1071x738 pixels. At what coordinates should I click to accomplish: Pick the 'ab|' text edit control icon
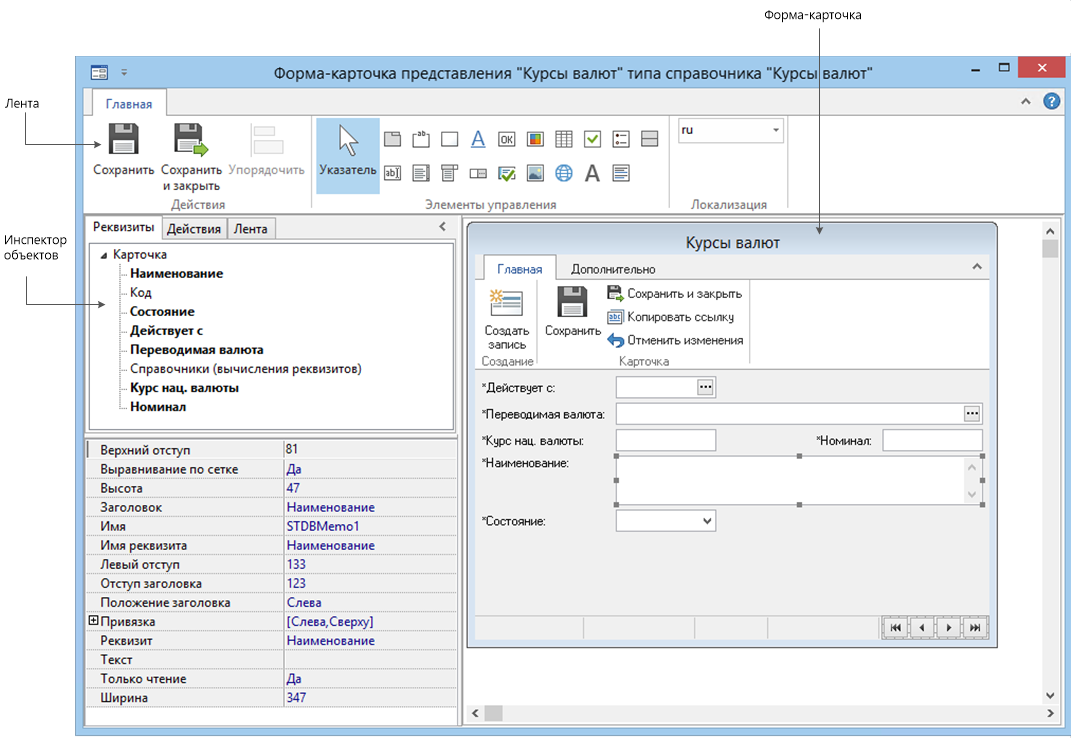(393, 173)
